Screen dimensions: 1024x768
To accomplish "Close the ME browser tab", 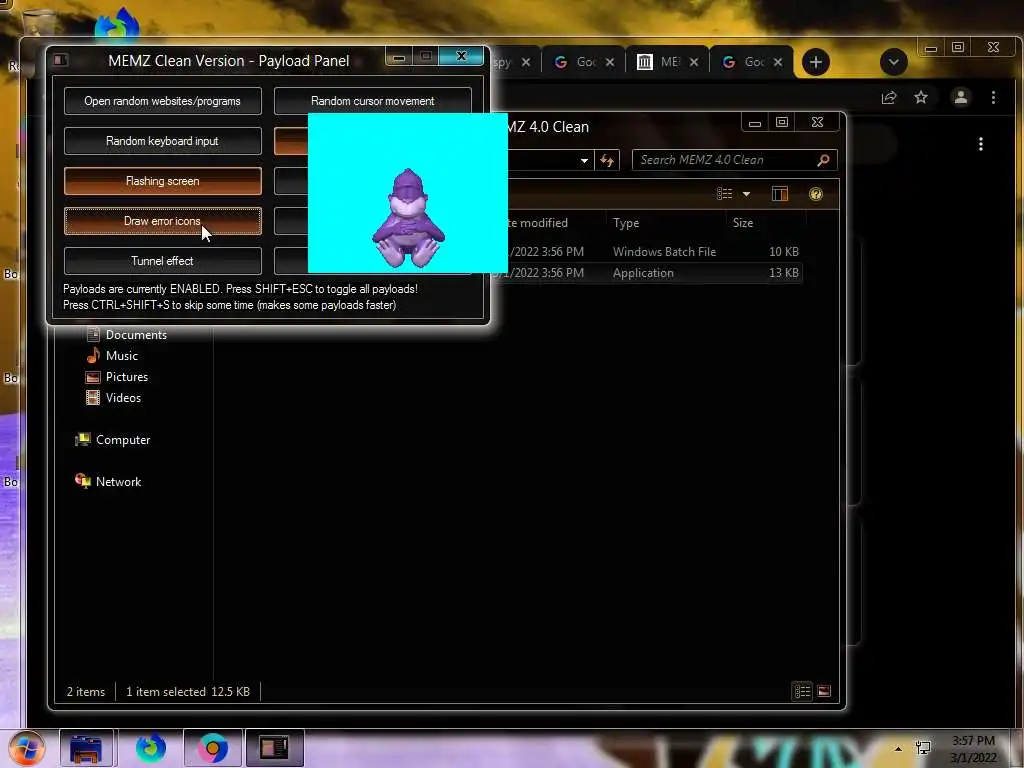I will (694, 62).
